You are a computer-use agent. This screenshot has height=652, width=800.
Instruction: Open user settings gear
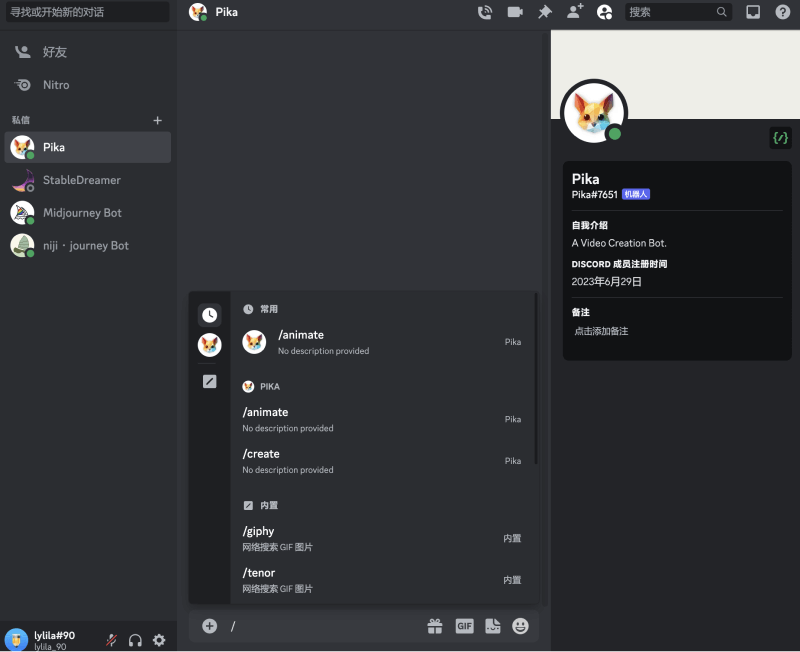(x=159, y=640)
